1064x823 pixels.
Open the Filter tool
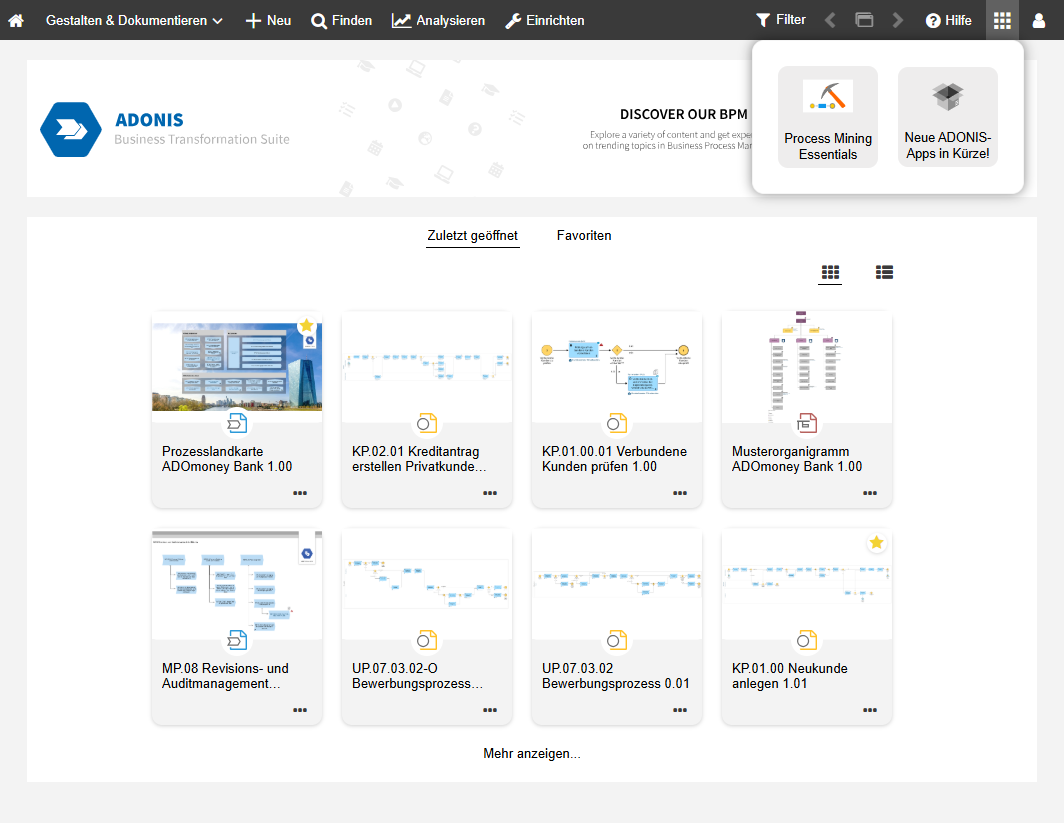click(x=780, y=20)
